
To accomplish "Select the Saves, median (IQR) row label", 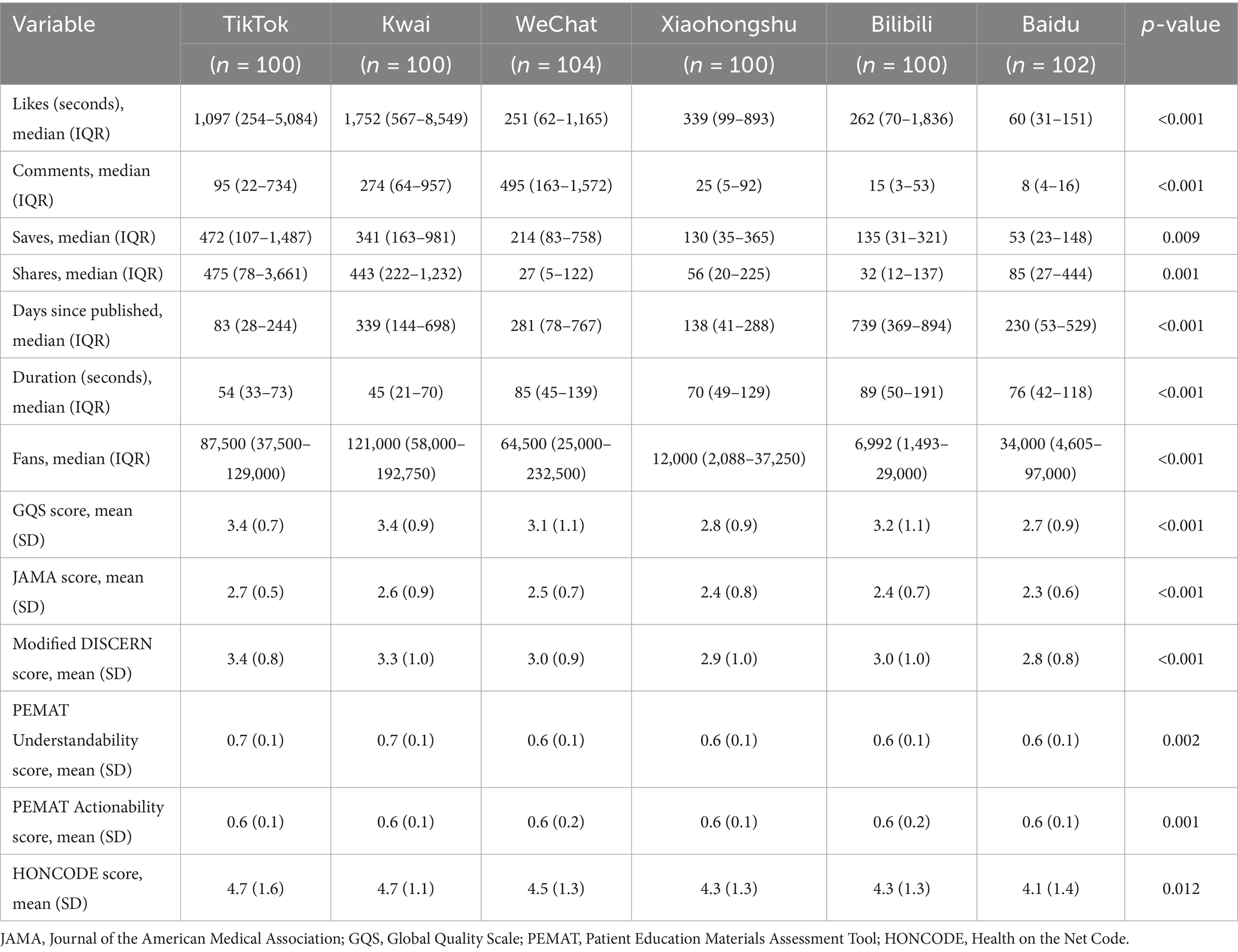I will pyautogui.click(x=84, y=237).
